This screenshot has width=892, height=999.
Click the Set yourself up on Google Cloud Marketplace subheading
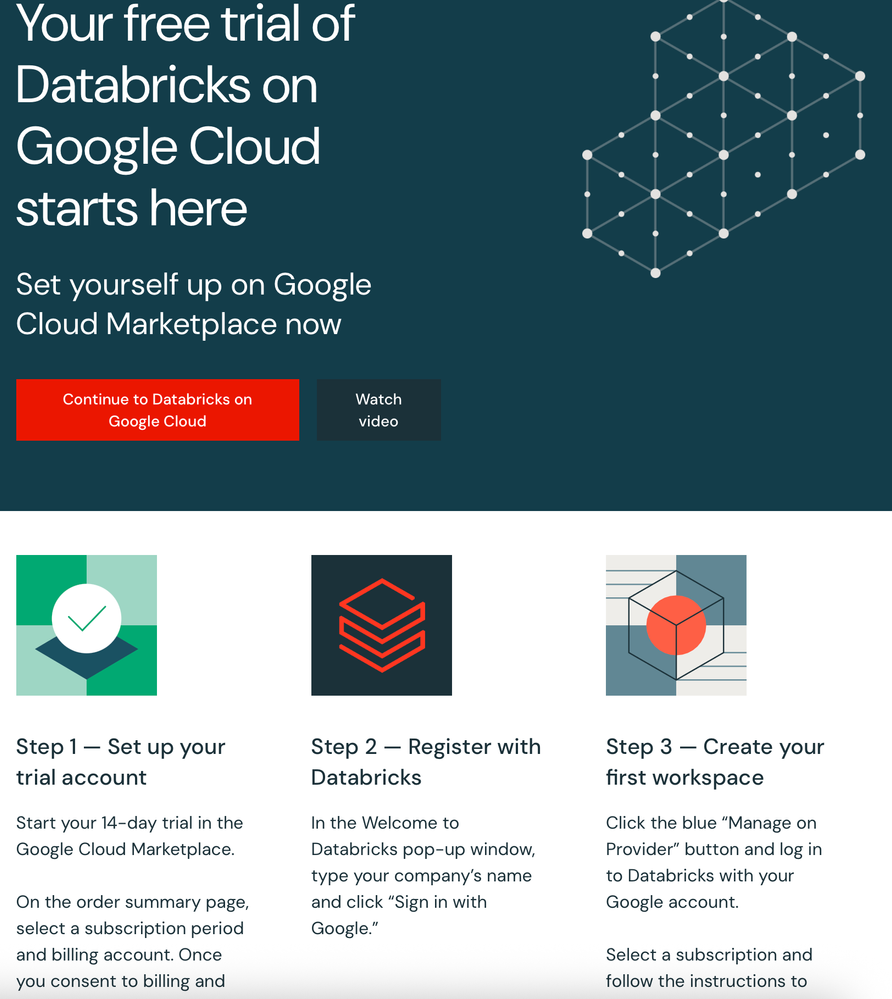194,304
